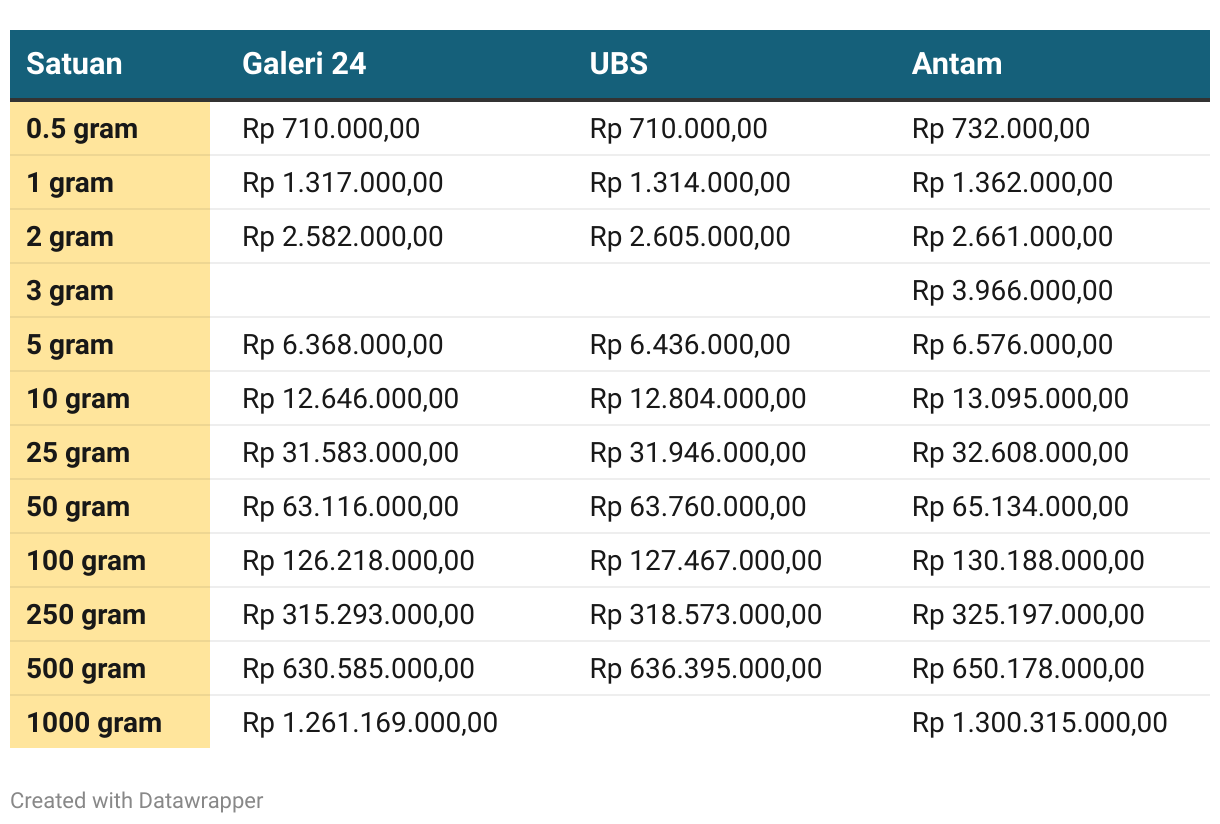The width and height of the screenshot is (1220, 824).
Task: Click the 1000 gram Antam price
Action: 1040,723
